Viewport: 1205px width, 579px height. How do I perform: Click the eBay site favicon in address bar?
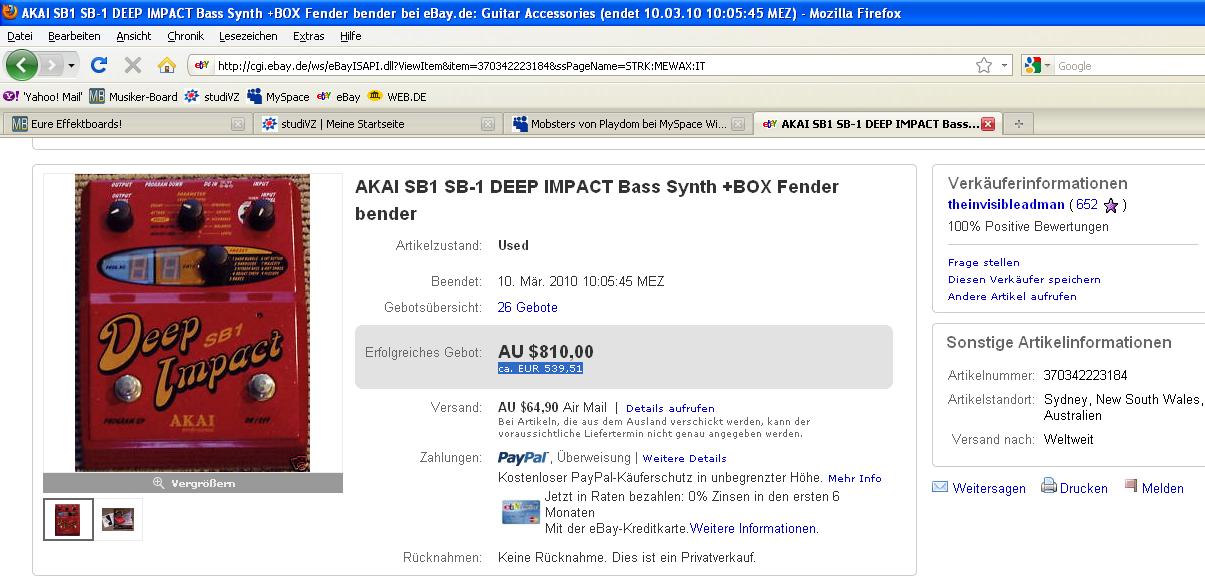201,66
